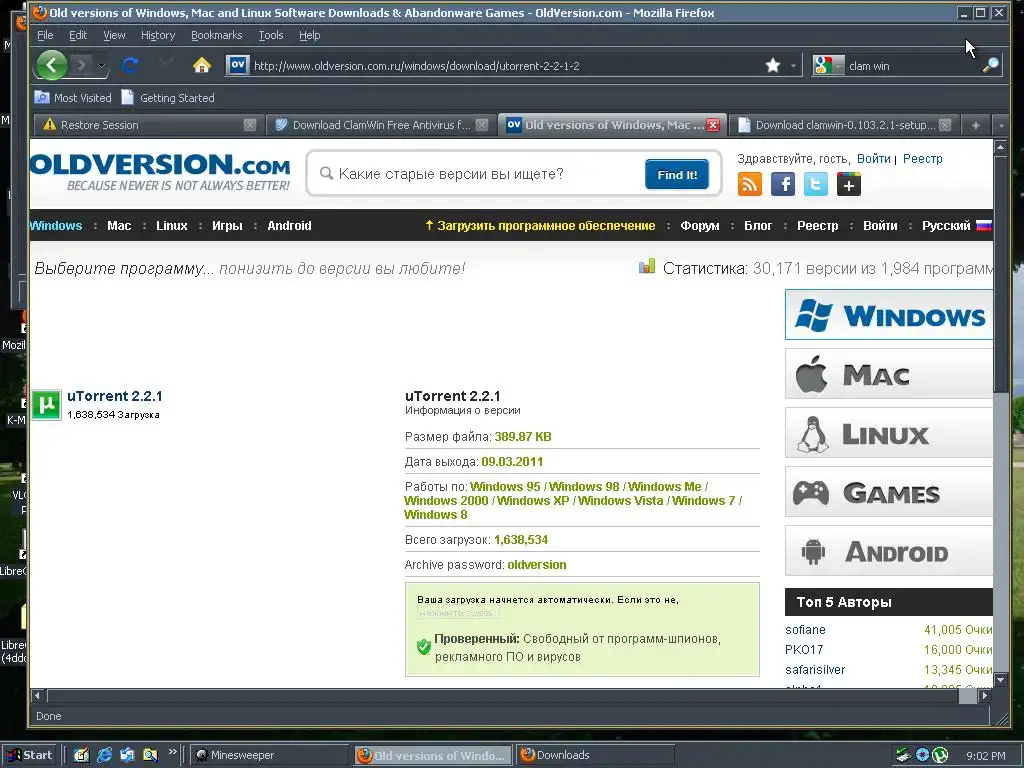Close the Old versions of Windows tab
Screen dimensions: 1024x768
[713, 125]
